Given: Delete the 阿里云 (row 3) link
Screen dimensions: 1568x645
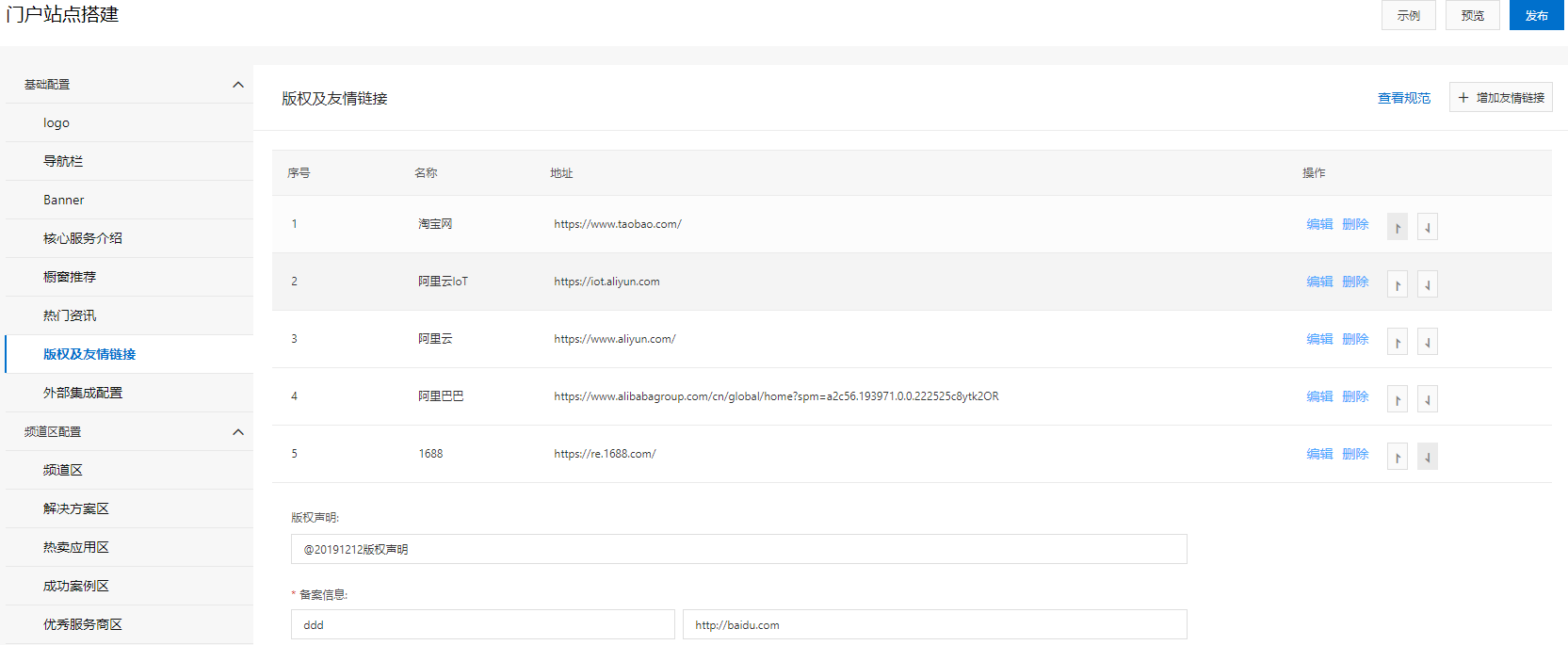Looking at the screenshot, I should point(1355,339).
